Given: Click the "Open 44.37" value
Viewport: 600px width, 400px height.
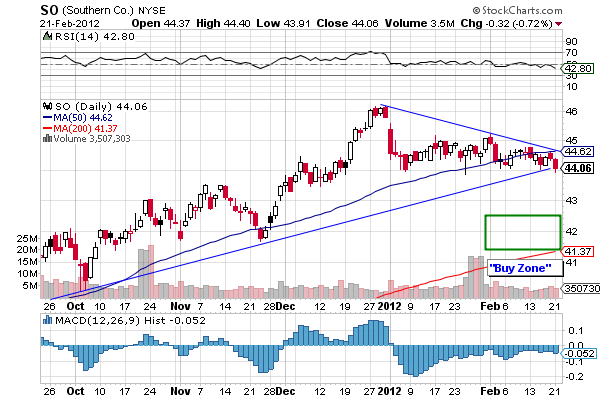Looking at the screenshot, I should [161, 23].
